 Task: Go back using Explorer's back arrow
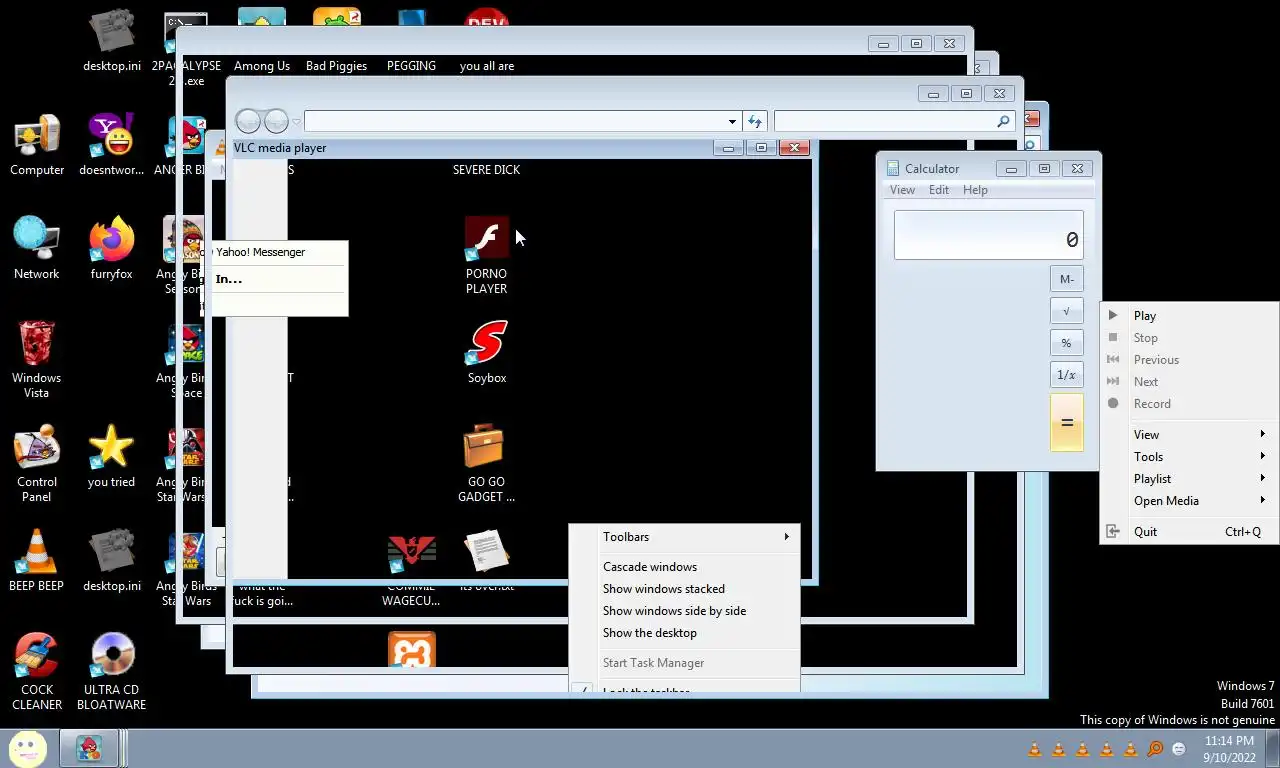[x=248, y=121]
